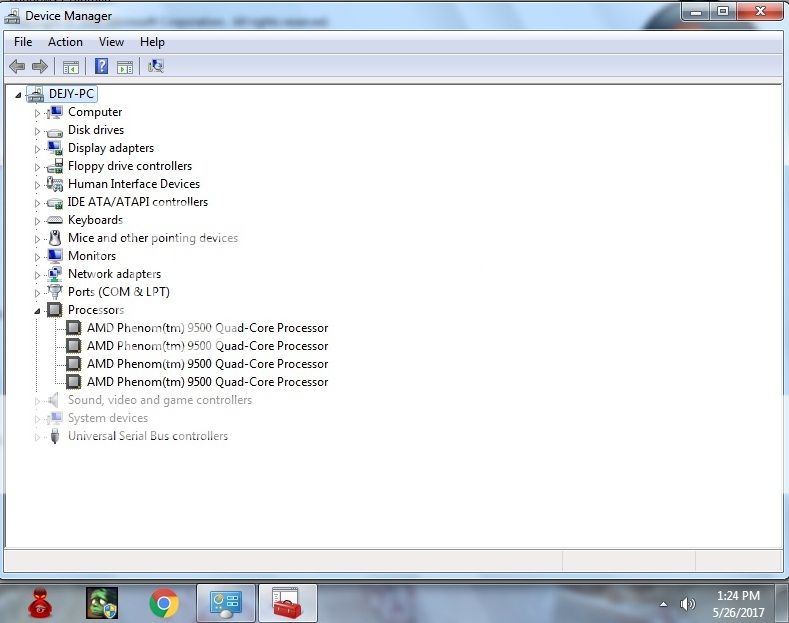Click the Disk drives icon
Image resolution: width=789 pixels, height=623 pixels.
[54, 132]
